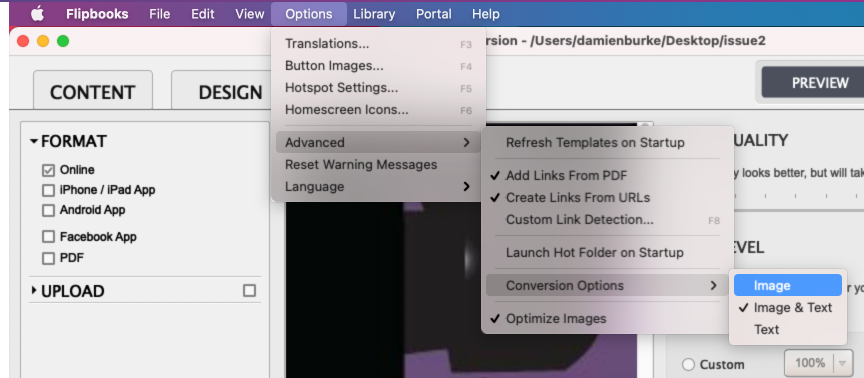Collapse the FORMAT section

click(34, 142)
